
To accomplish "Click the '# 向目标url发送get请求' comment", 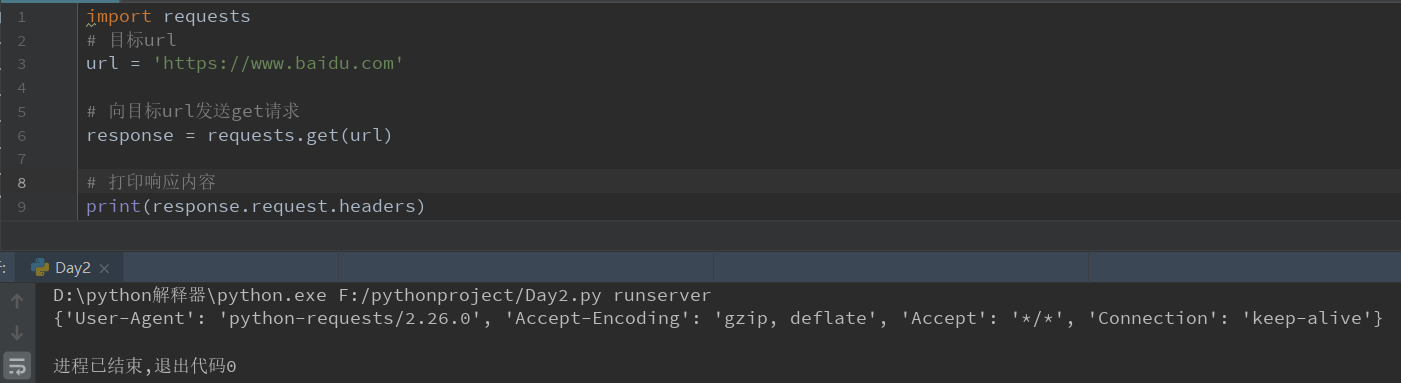I will pyautogui.click(x=194, y=111).
